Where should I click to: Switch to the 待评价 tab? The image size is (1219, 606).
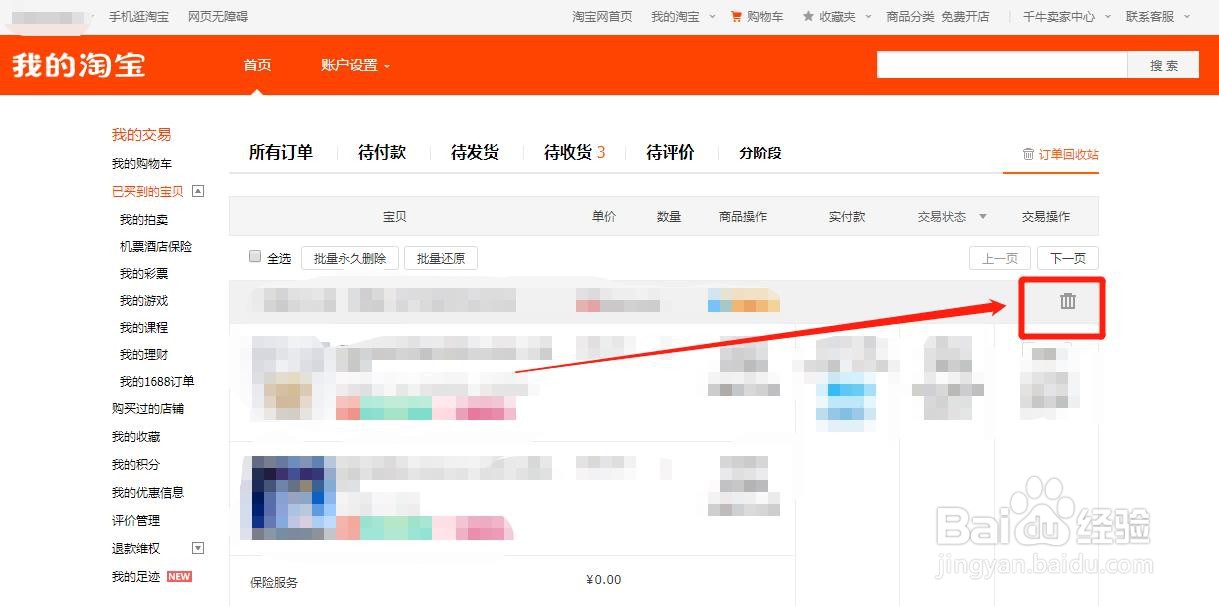click(670, 152)
